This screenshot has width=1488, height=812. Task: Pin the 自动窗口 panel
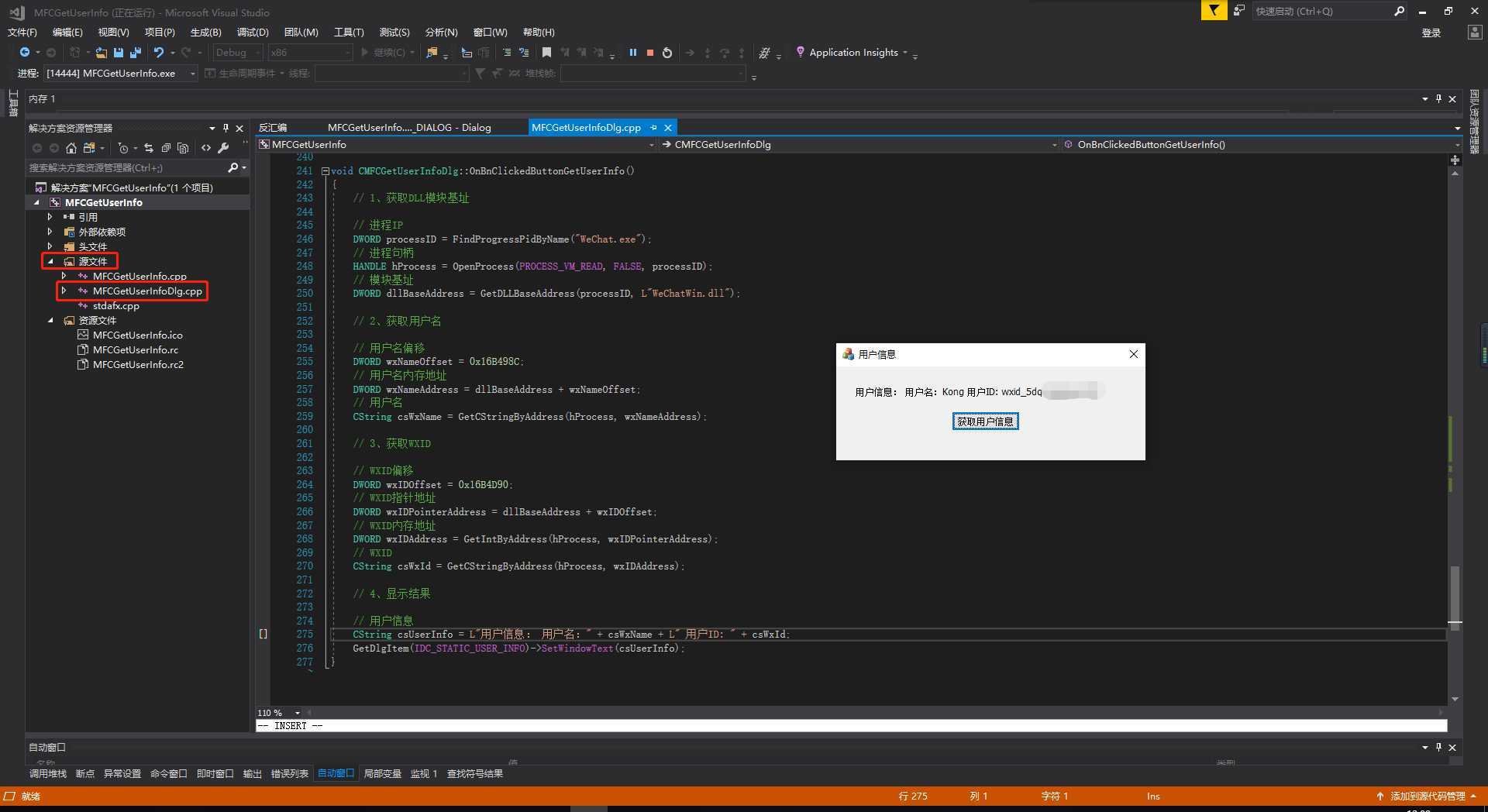pyautogui.click(x=1438, y=747)
